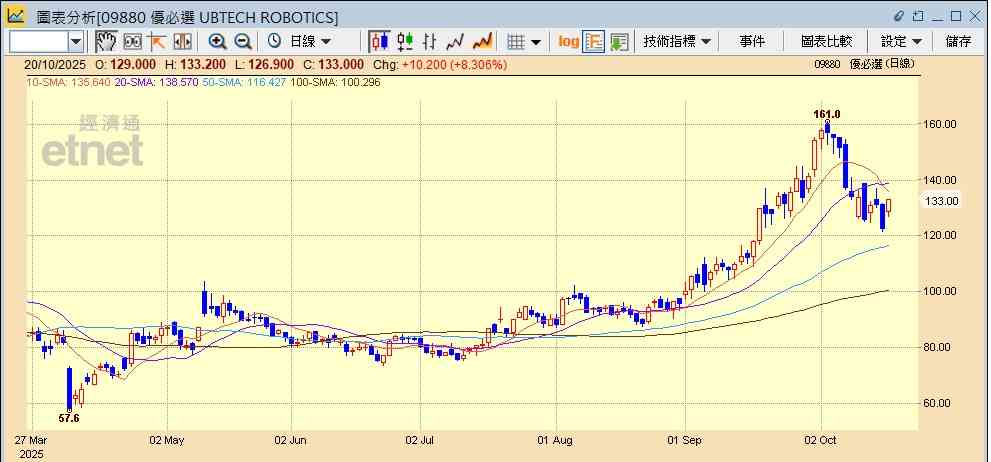Toggle the green download arrow panel icon
Viewport: 991px width, 462px height.
pyautogui.click(x=619, y=41)
